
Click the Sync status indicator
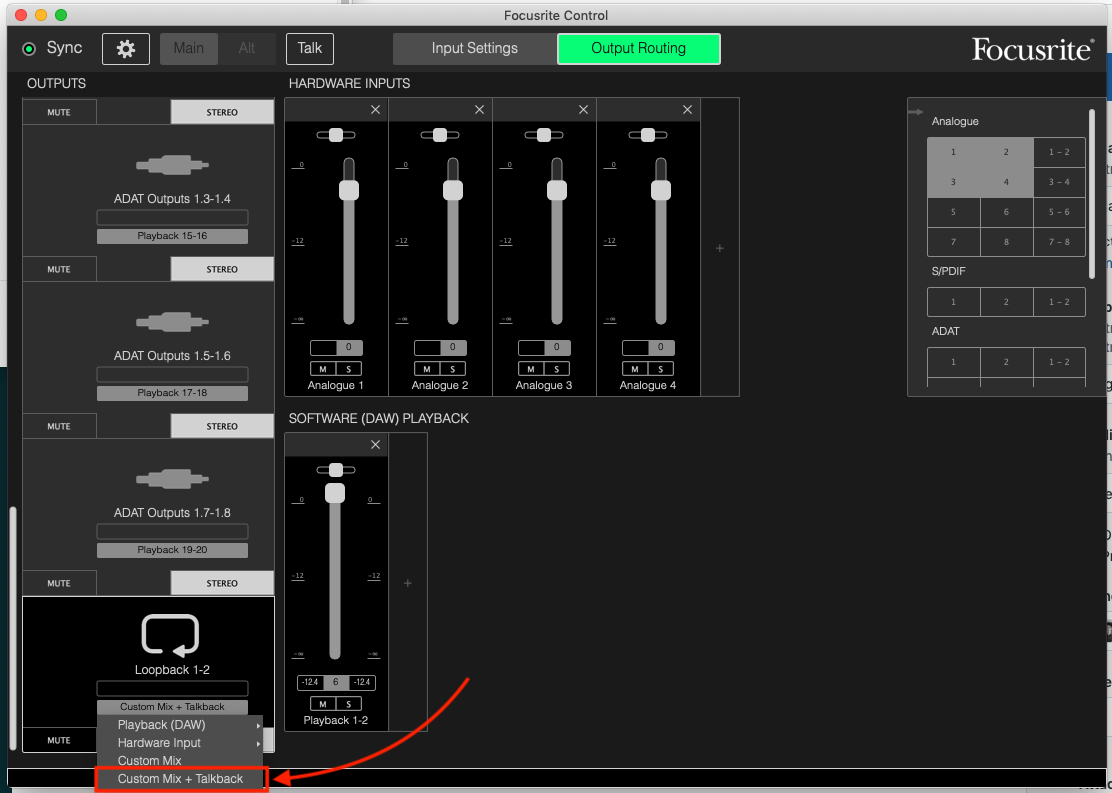(29, 49)
